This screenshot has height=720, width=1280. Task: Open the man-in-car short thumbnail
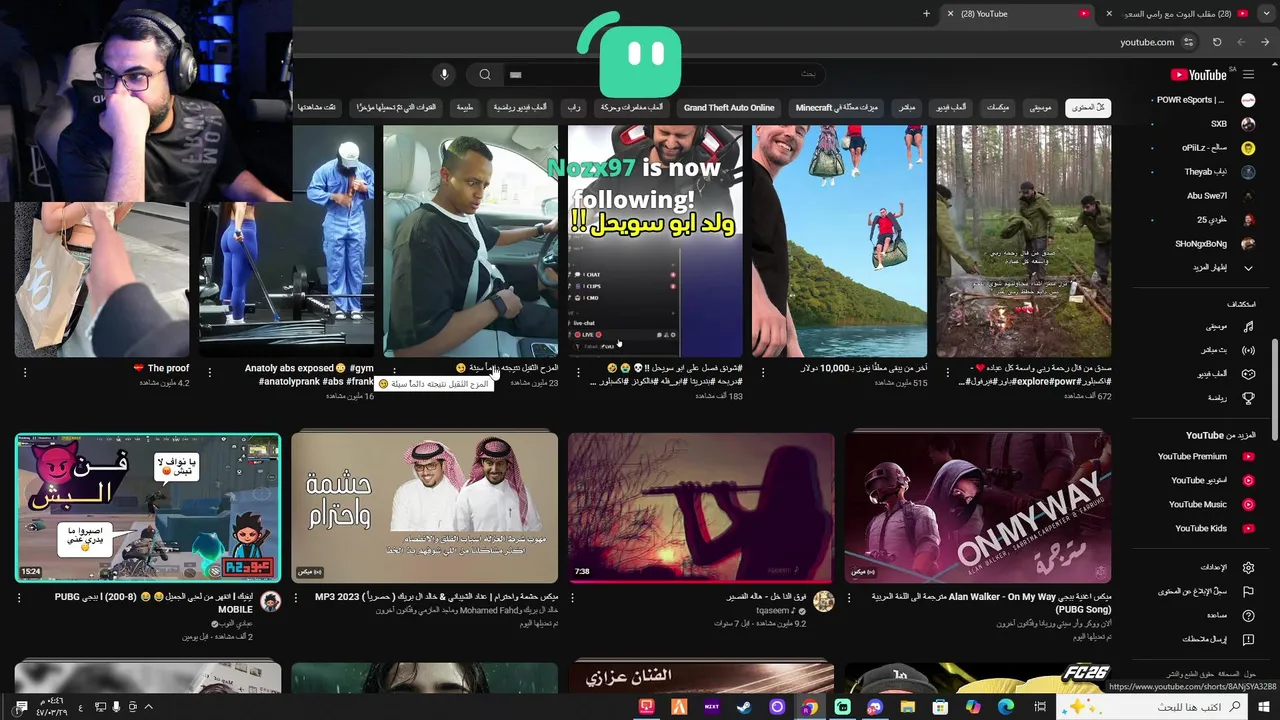[470, 240]
